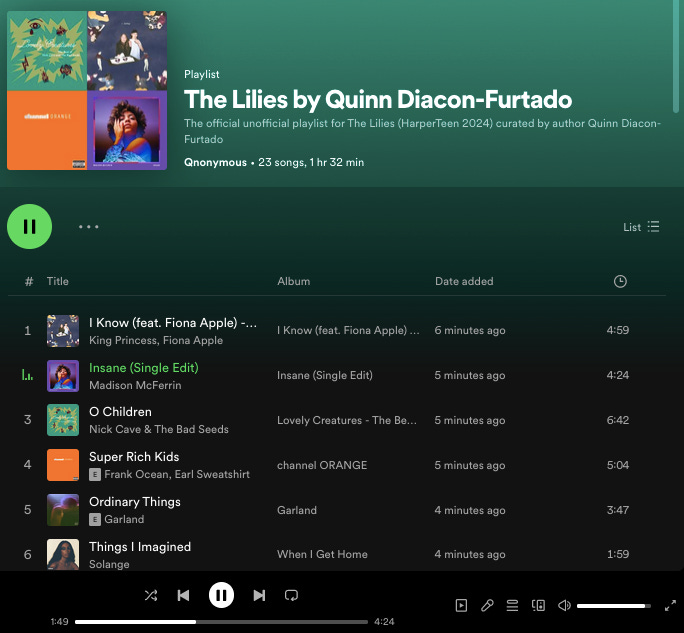
Task: Click the Super Rich Kids orange cover thumbnail
Action: coord(63,465)
